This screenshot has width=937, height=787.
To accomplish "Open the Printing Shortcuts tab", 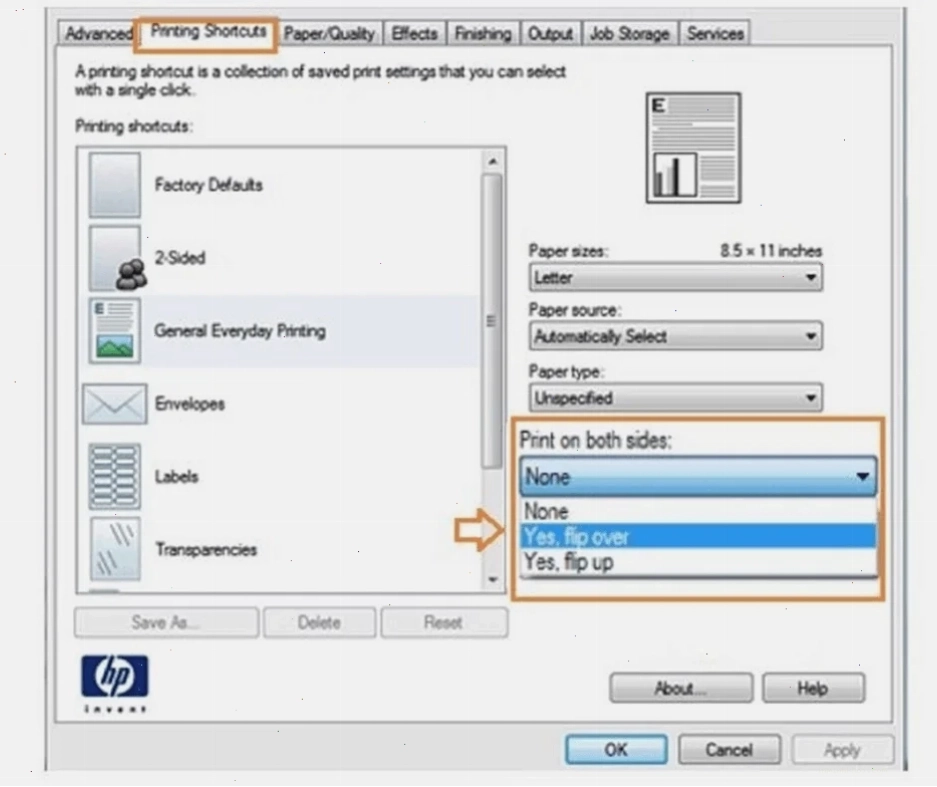I will pos(207,32).
